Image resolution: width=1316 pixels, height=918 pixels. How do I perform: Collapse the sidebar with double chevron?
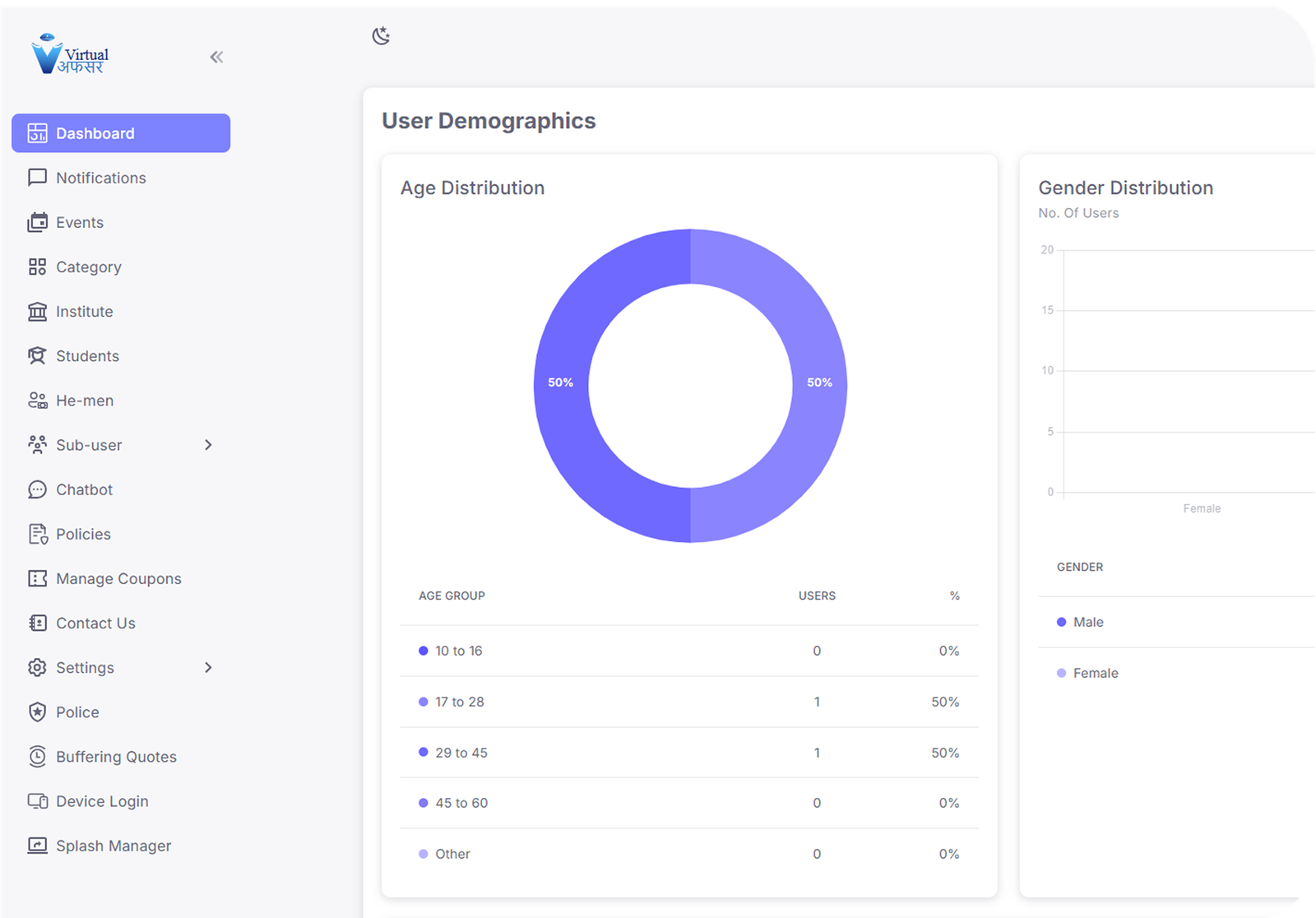click(216, 57)
